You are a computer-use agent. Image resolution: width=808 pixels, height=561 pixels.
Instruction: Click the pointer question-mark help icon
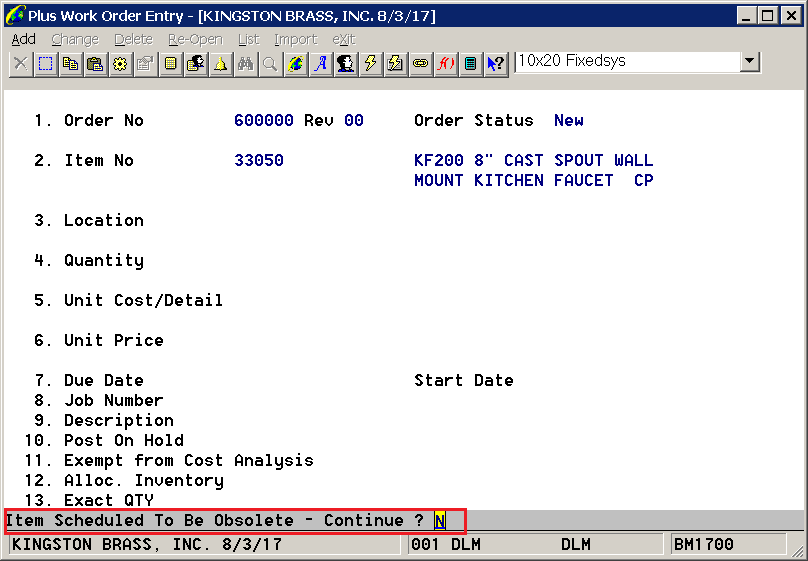pyautogui.click(x=496, y=64)
